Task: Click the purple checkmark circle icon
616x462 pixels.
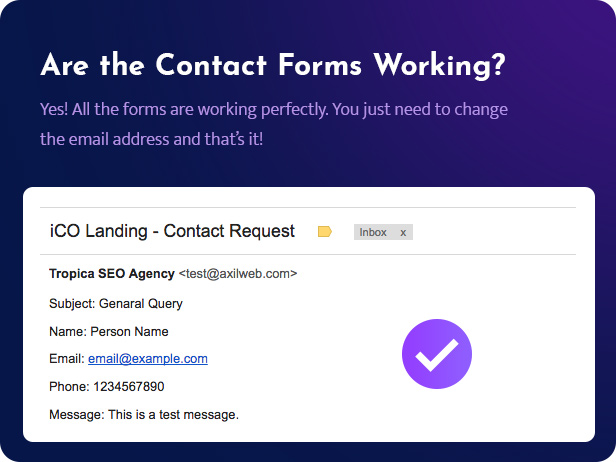Action: coord(437,354)
